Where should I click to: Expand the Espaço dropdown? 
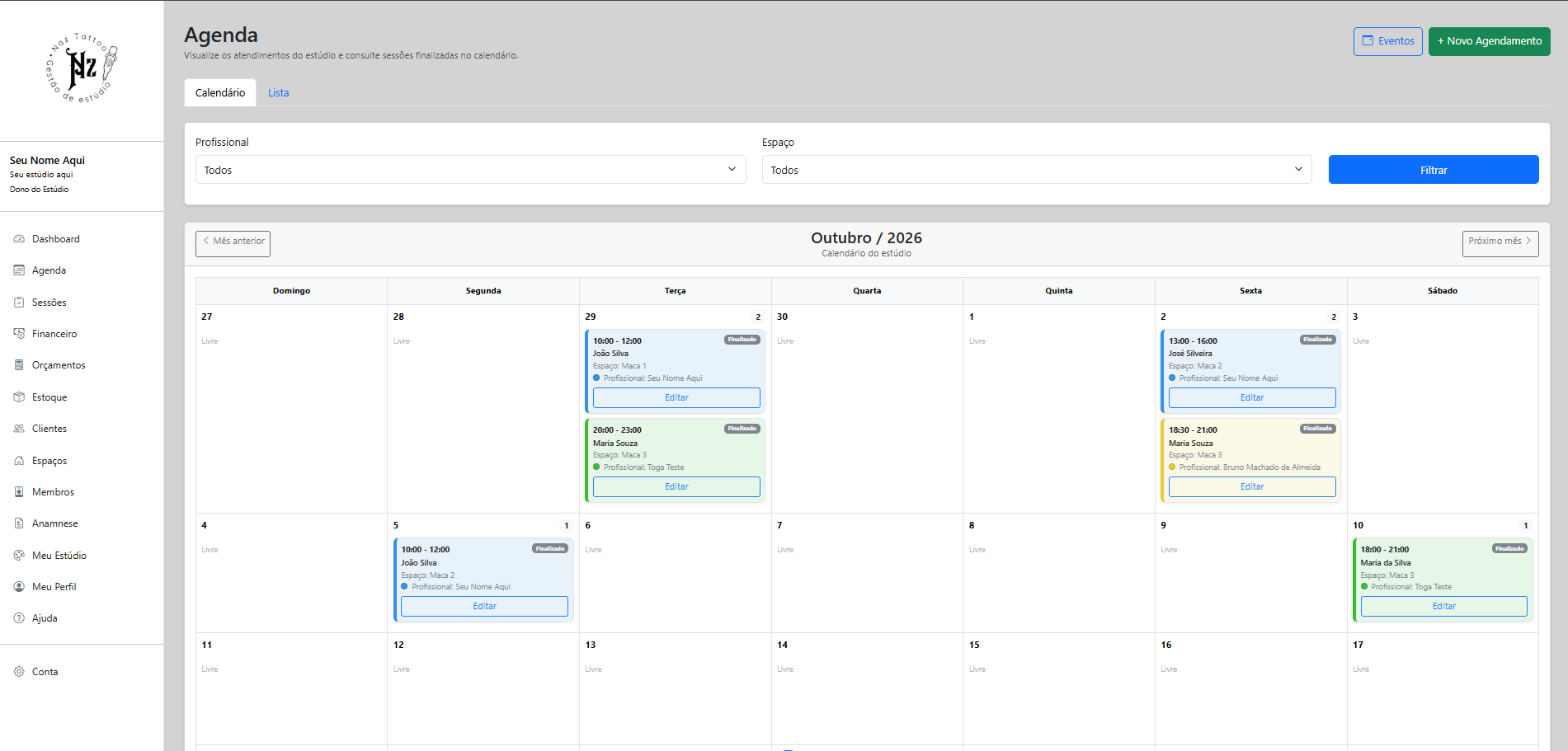[x=1037, y=170]
